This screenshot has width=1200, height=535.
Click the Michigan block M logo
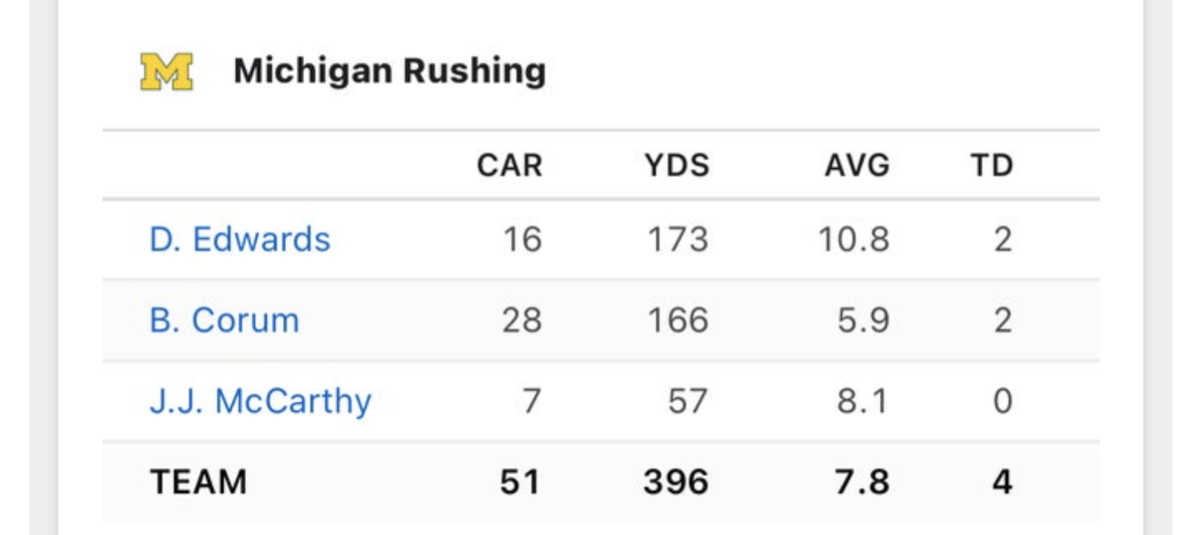tap(166, 72)
